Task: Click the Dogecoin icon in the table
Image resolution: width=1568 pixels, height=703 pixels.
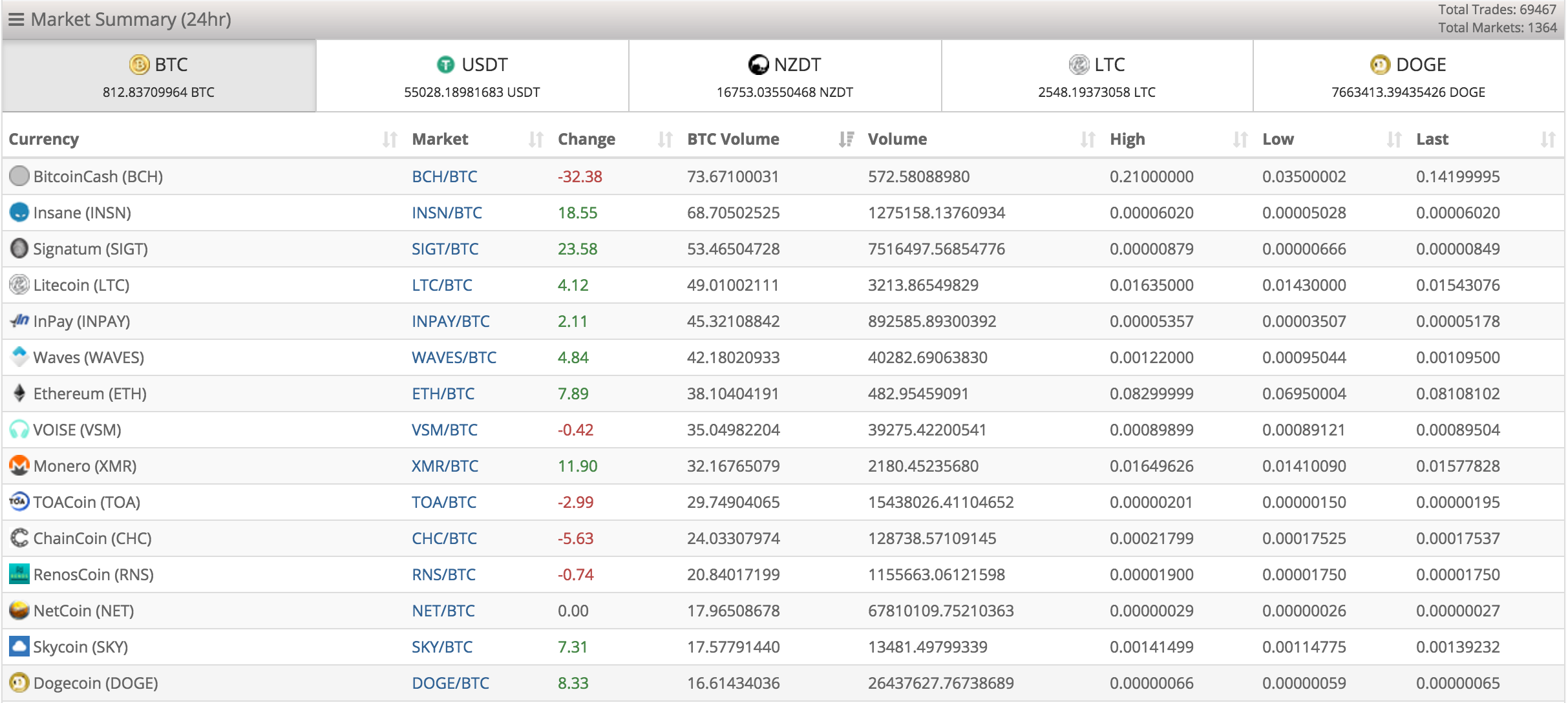Action: 19,682
